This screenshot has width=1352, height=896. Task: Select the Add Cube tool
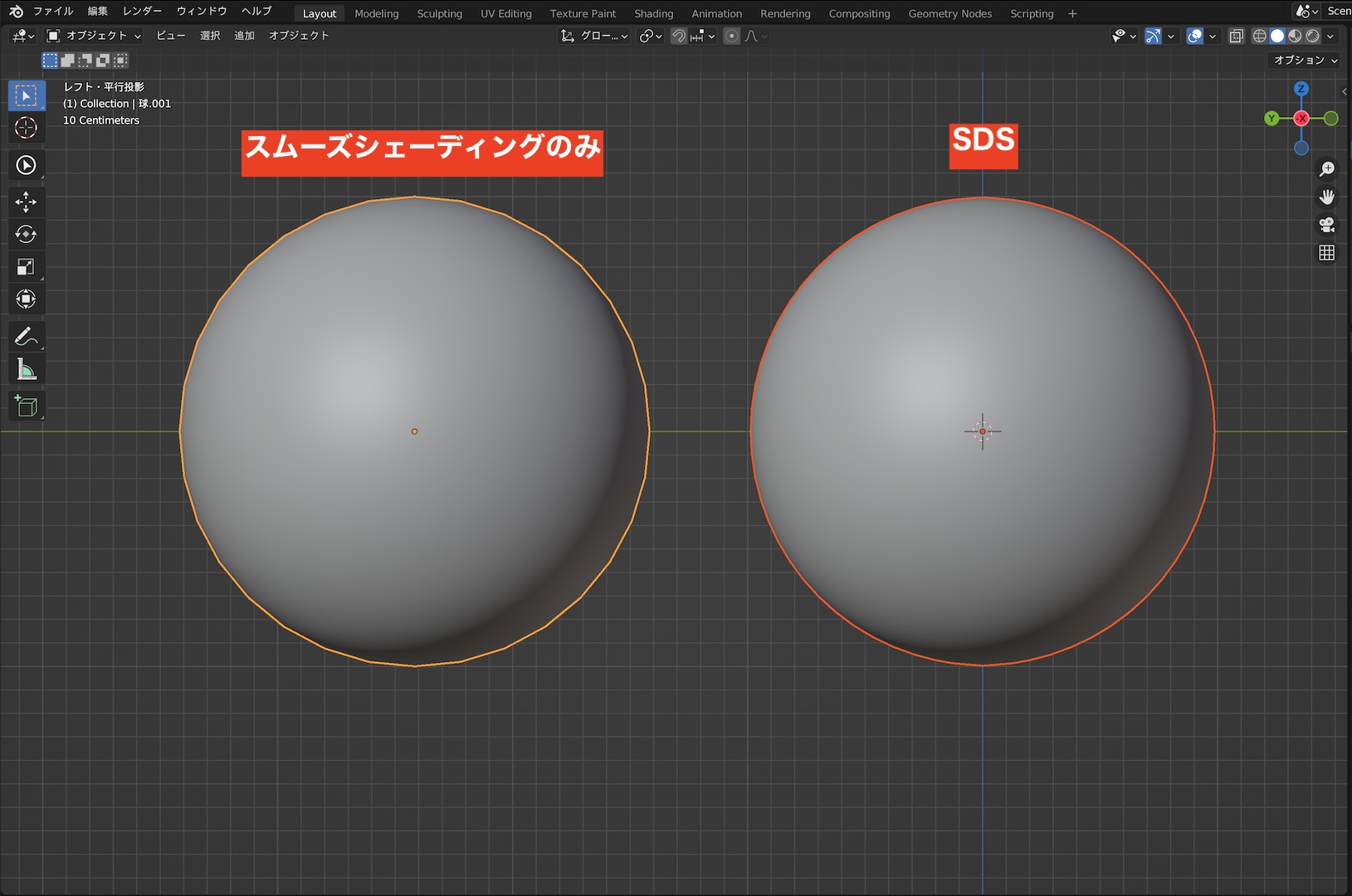pyautogui.click(x=26, y=406)
